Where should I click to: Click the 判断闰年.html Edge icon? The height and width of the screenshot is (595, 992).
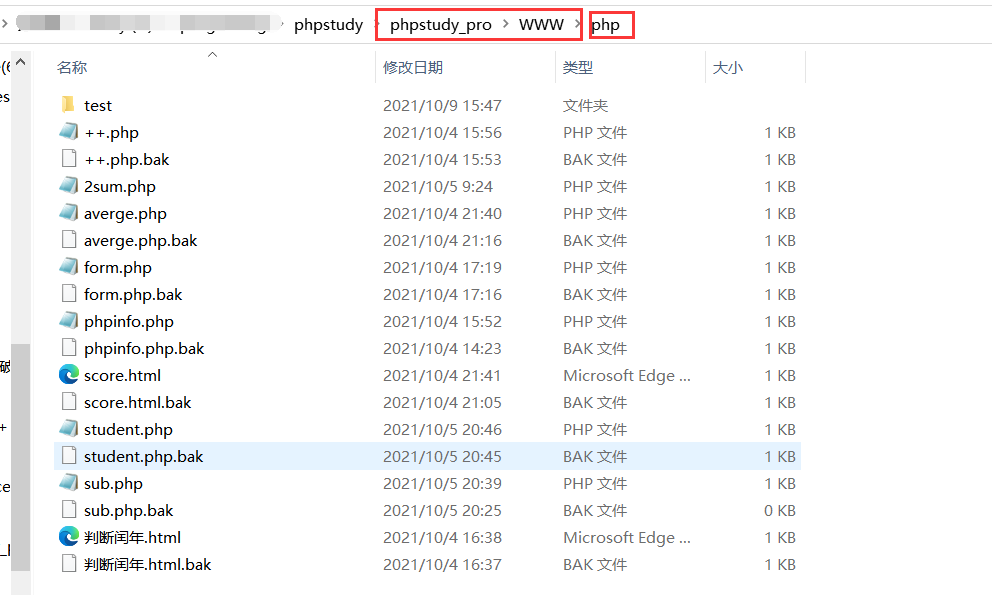[68, 537]
